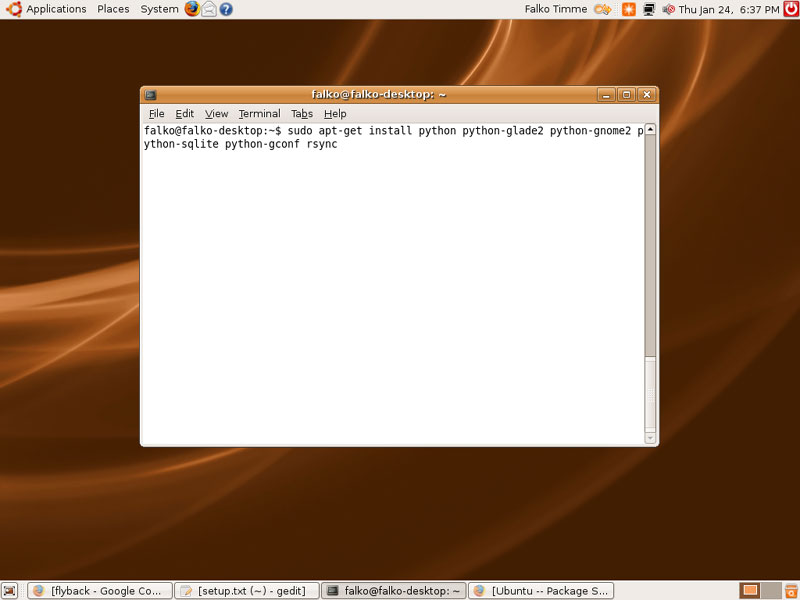
Task: Click terminal scrollbar down arrow
Action: click(x=650, y=438)
